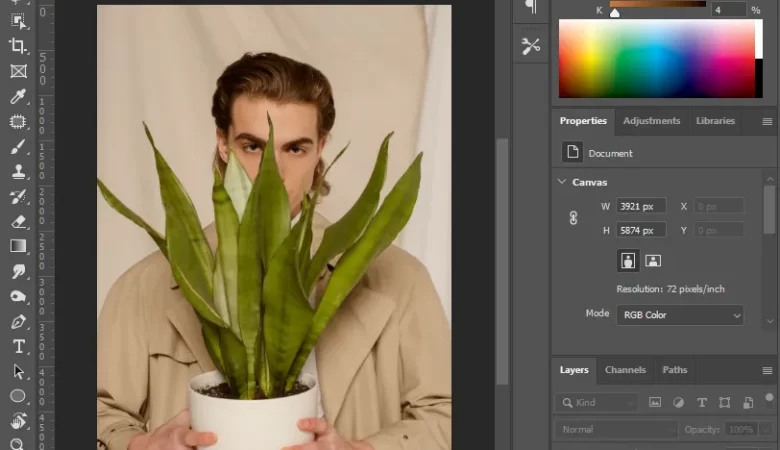Filter layers by type layers

point(701,402)
